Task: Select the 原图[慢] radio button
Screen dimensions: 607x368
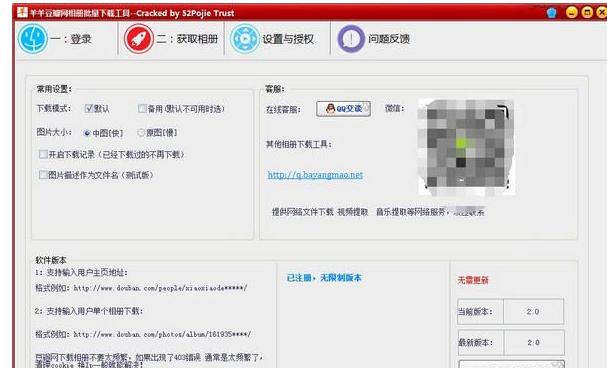Action: coord(141,133)
